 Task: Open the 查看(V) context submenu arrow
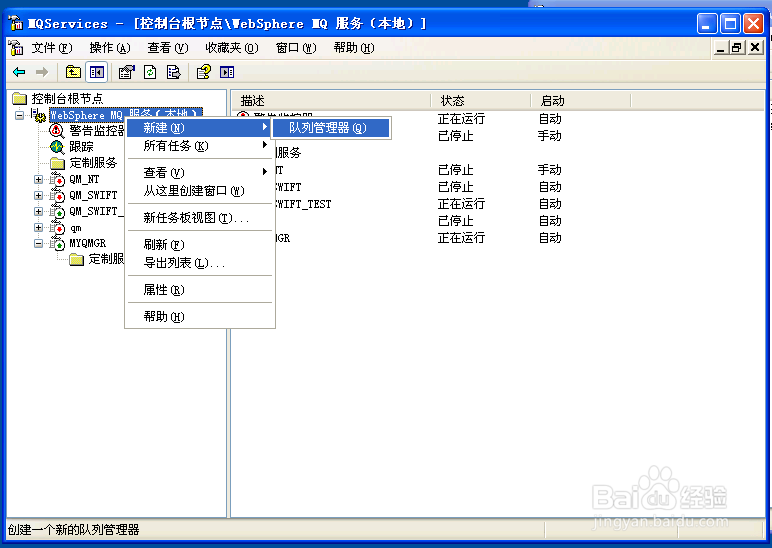(265, 172)
